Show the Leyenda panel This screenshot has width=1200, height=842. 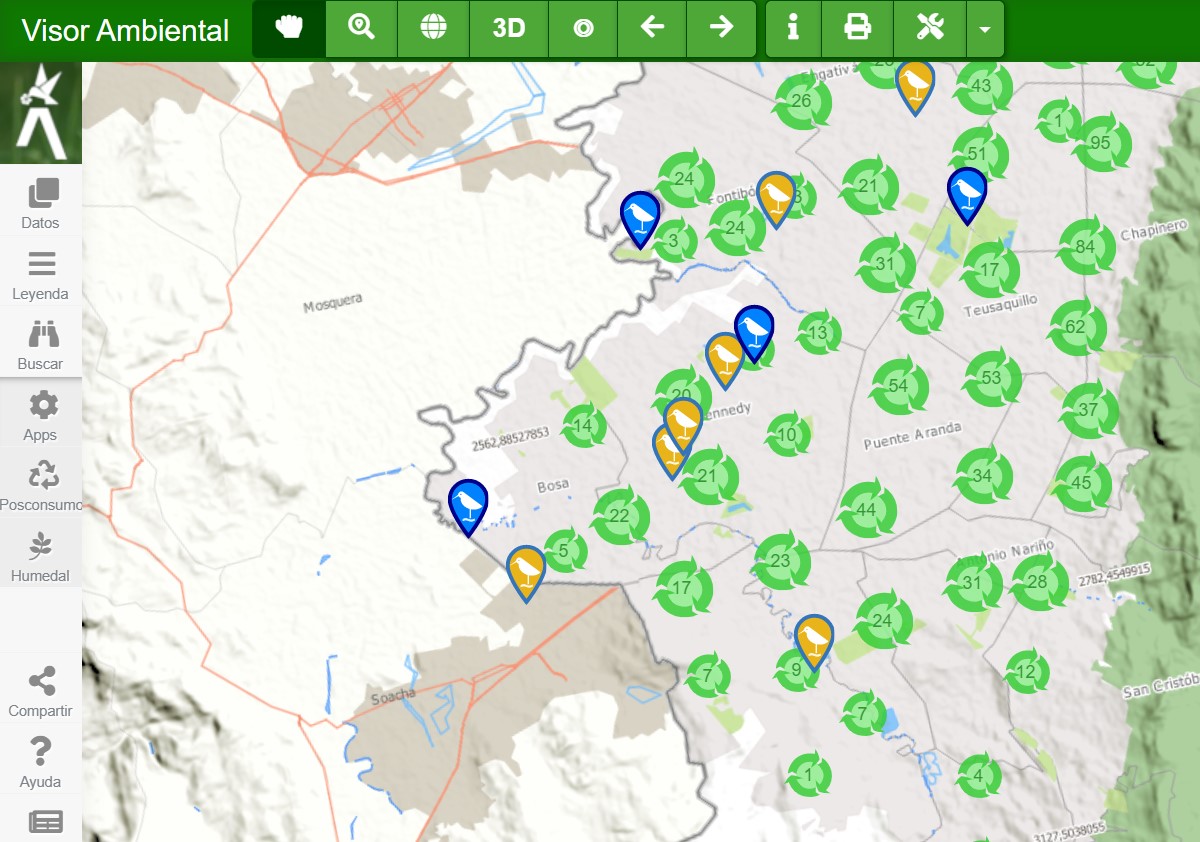[41, 275]
